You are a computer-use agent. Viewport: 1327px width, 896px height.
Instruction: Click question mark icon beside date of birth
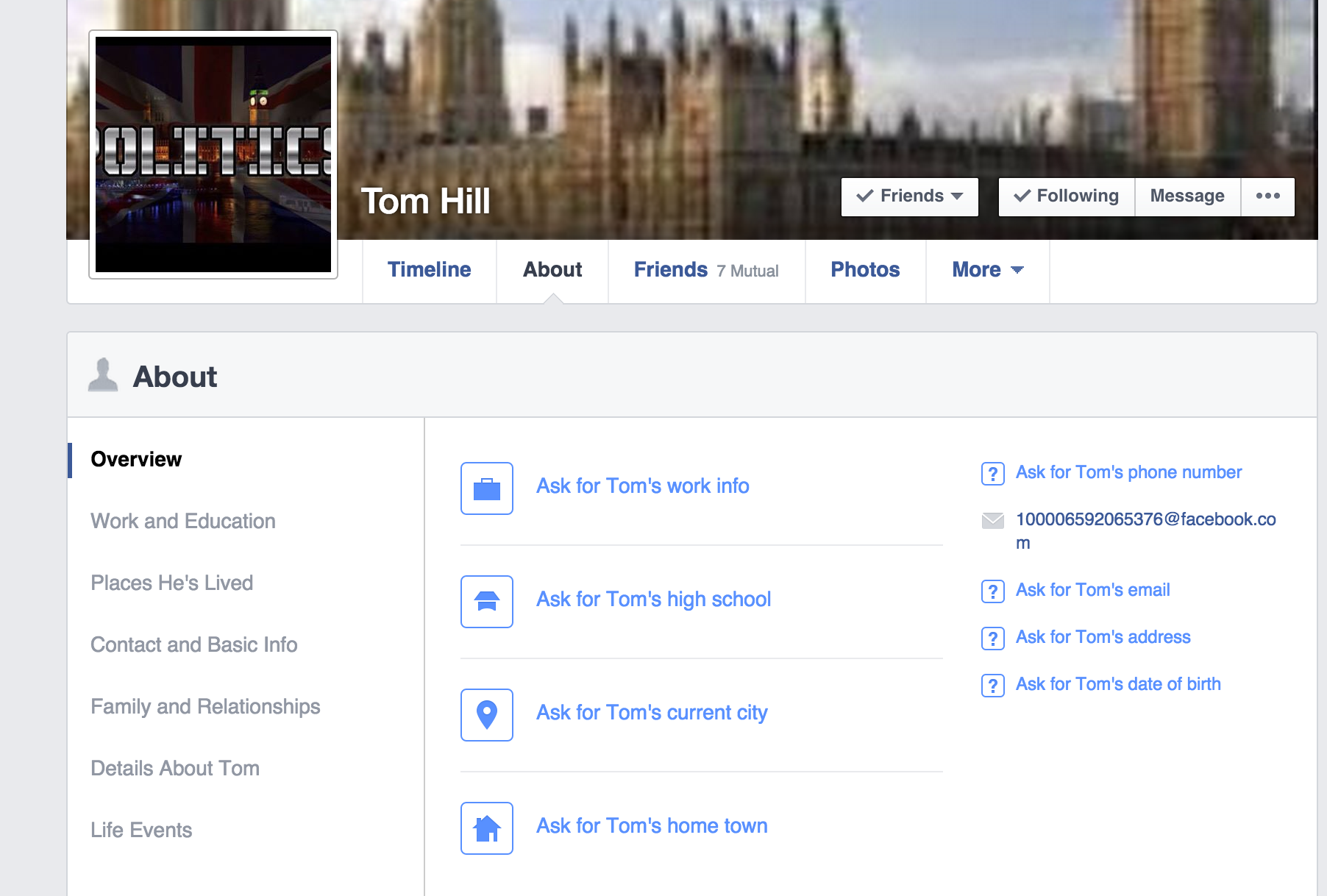[992, 686]
